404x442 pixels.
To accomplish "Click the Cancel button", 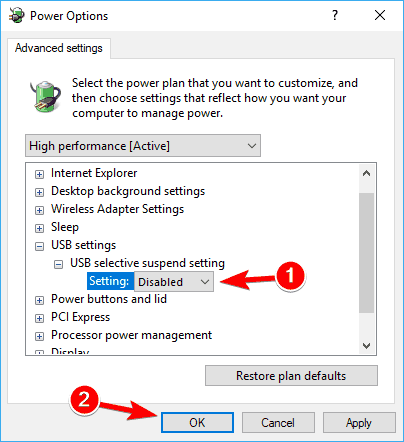I will (x=278, y=423).
